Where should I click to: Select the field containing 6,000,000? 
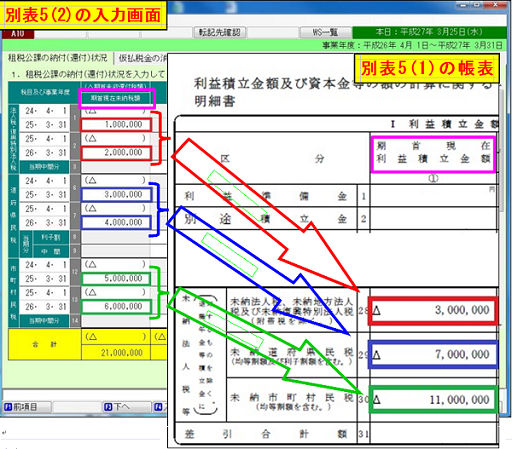pos(116,307)
